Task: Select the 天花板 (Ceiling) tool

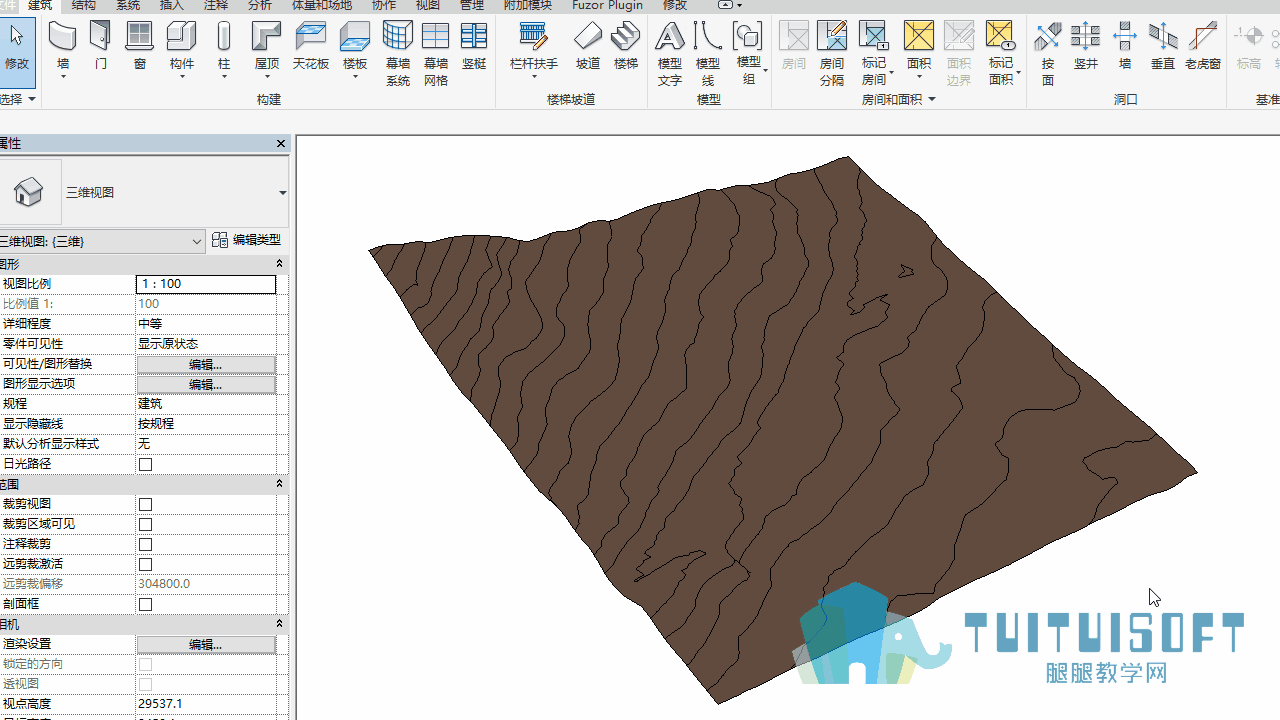Action: coord(311,48)
